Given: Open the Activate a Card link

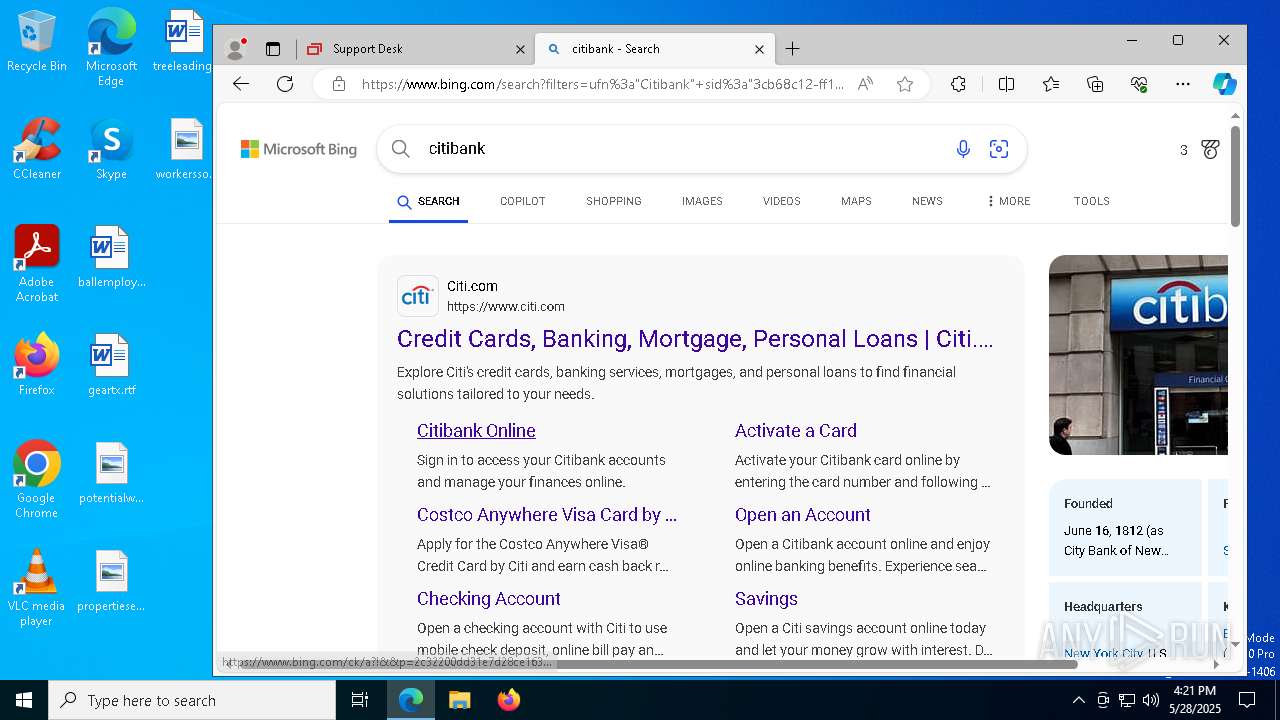Looking at the screenshot, I should [796, 431].
